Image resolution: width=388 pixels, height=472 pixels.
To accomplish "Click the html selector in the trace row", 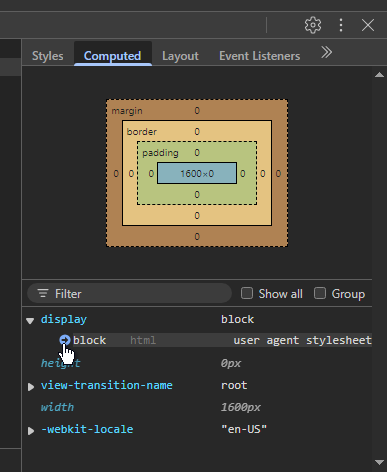I will (143, 340).
